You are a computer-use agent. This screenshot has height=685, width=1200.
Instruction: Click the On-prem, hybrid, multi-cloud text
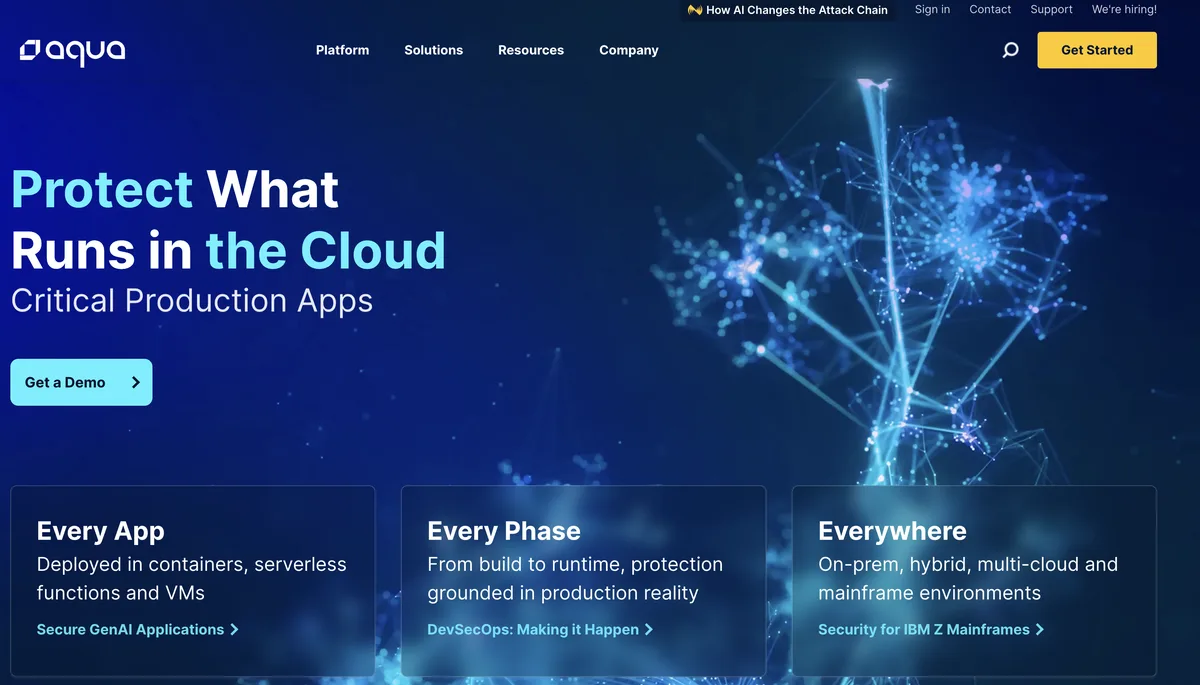(x=968, y=578)
